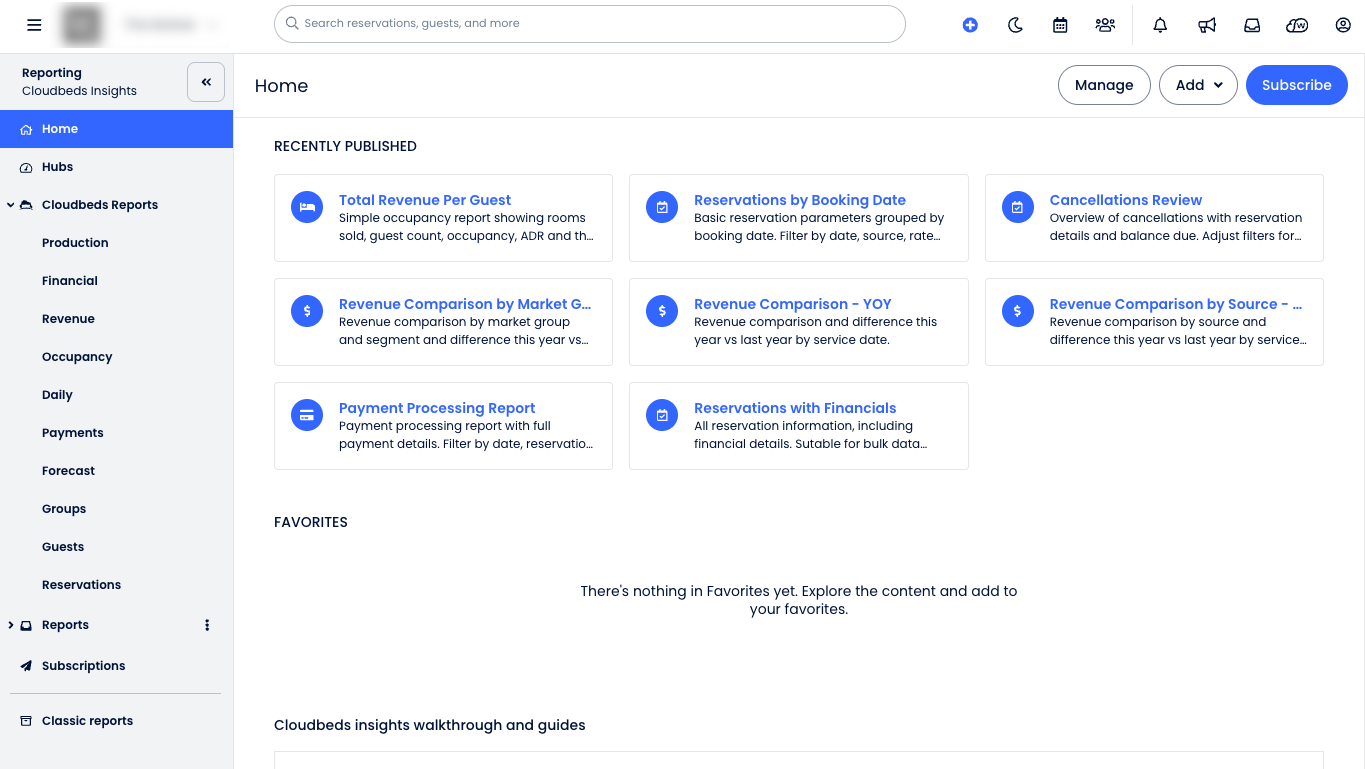Image resolution: width=1365 pixels, height=769 pixels.
Task: Click the Subscribe button
Action: [x=1296, y=85]
